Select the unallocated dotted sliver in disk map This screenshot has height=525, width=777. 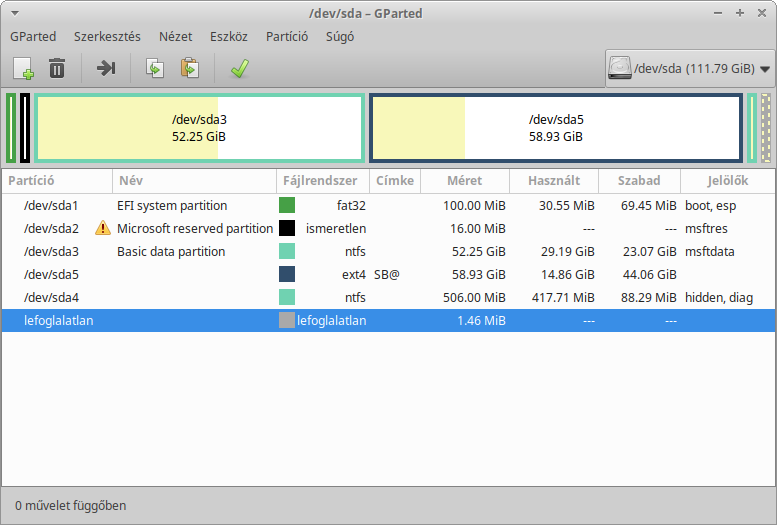point(766,128)
